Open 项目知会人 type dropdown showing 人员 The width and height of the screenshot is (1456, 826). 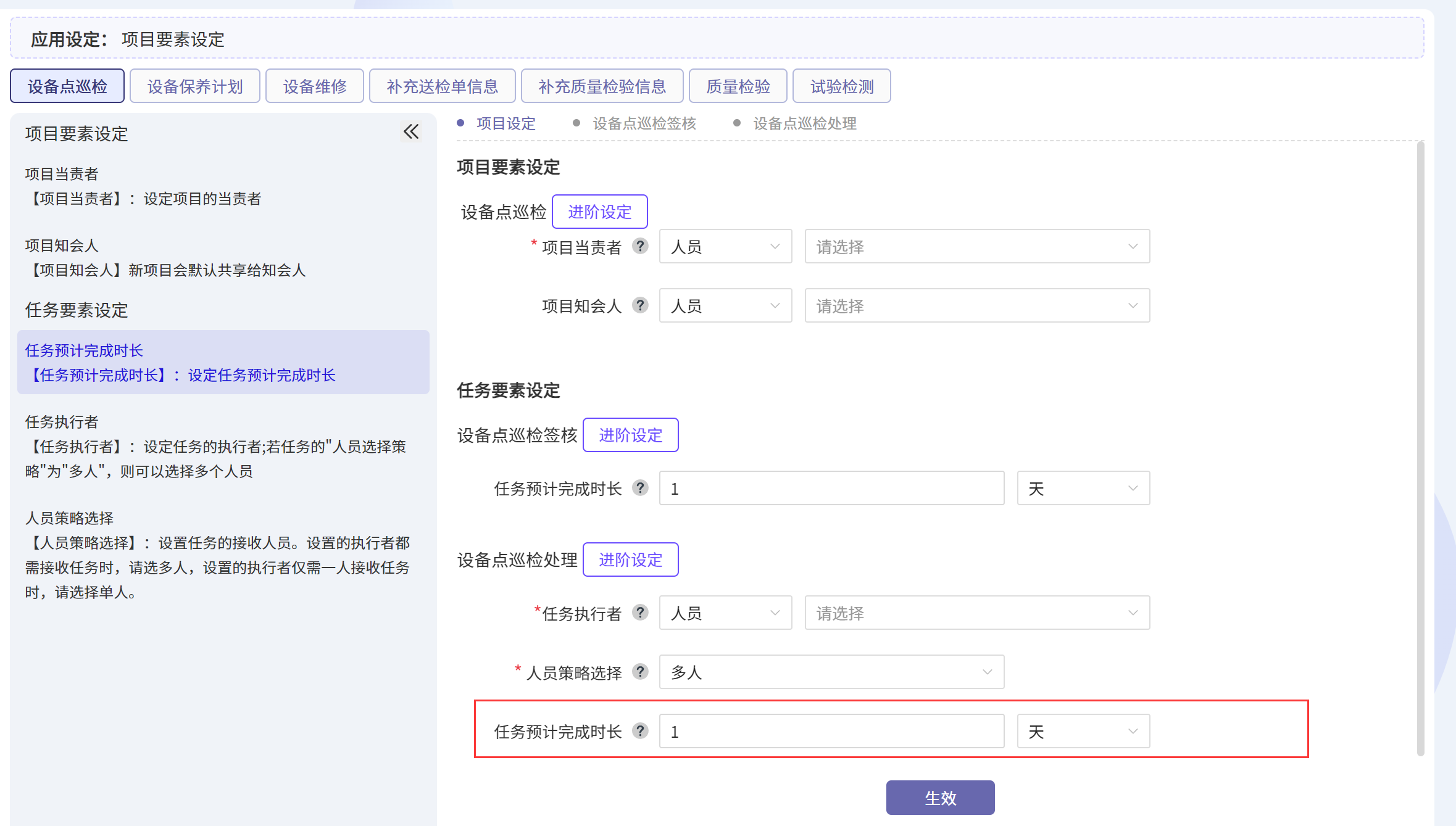[725, 305]
